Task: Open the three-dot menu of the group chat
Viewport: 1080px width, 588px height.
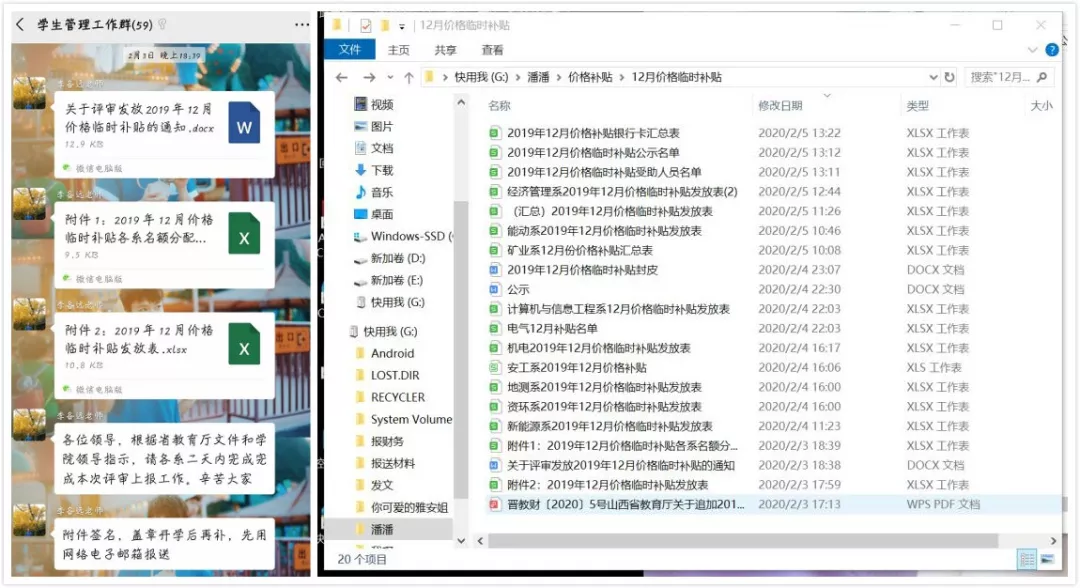Action: [302, 25]
